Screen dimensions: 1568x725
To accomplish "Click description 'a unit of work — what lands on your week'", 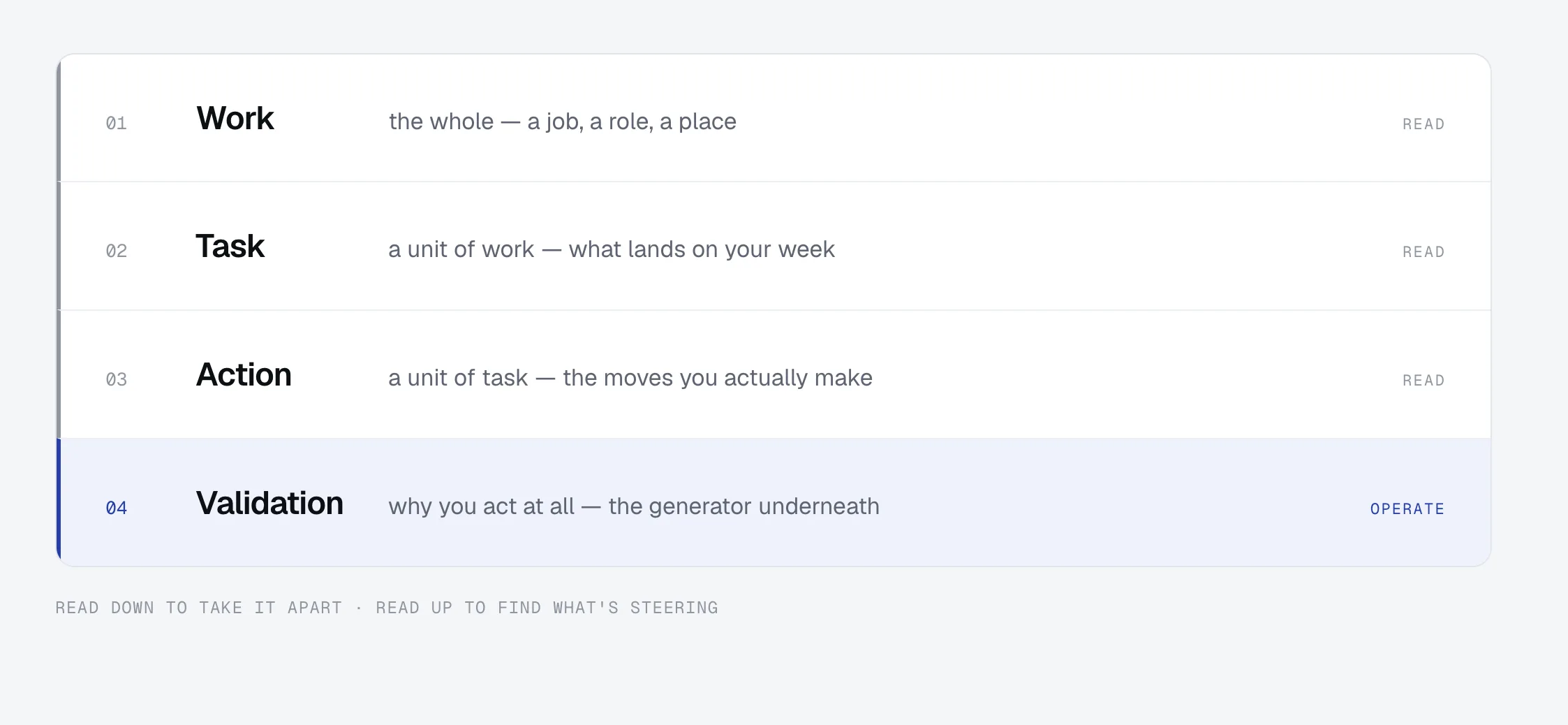I will [x=612, y=249].
